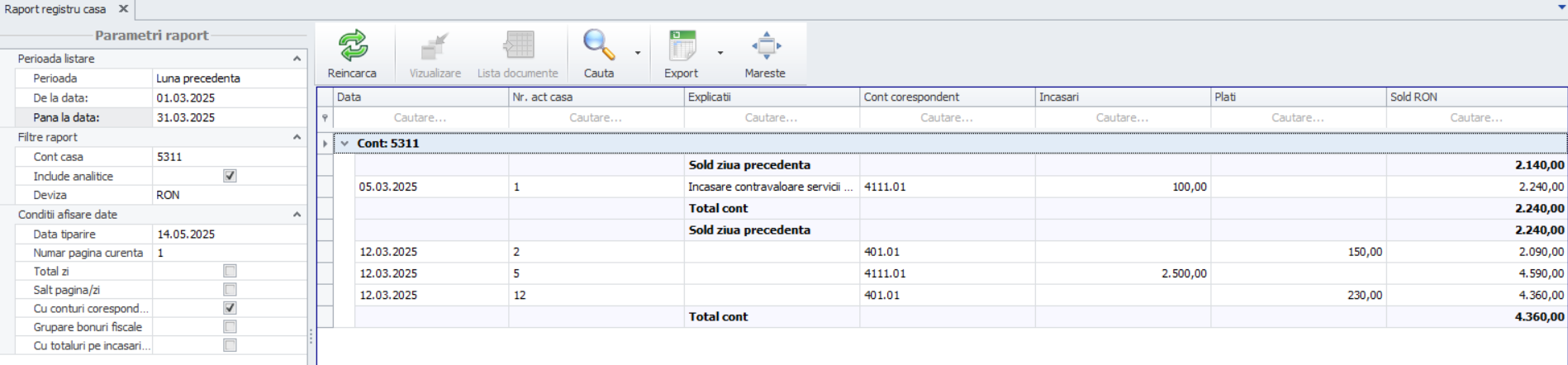Collapse the Filtre raport section
1568x365 pixels.
pos(297,137)
